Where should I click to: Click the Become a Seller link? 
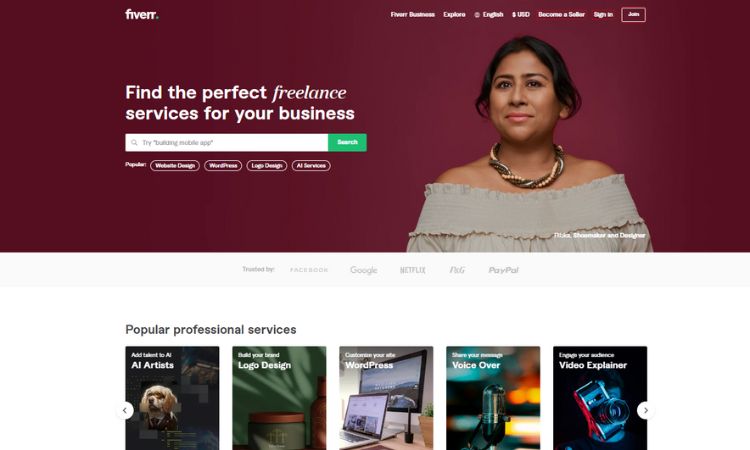[562, 15]
